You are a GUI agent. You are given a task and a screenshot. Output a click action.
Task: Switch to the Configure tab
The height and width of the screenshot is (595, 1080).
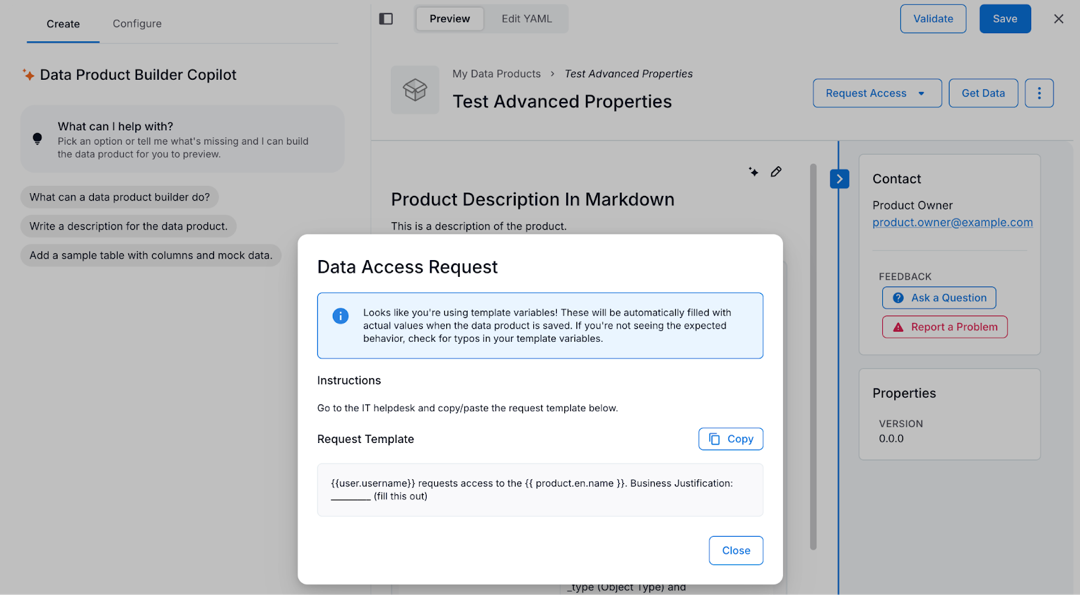tap(136, 23)
